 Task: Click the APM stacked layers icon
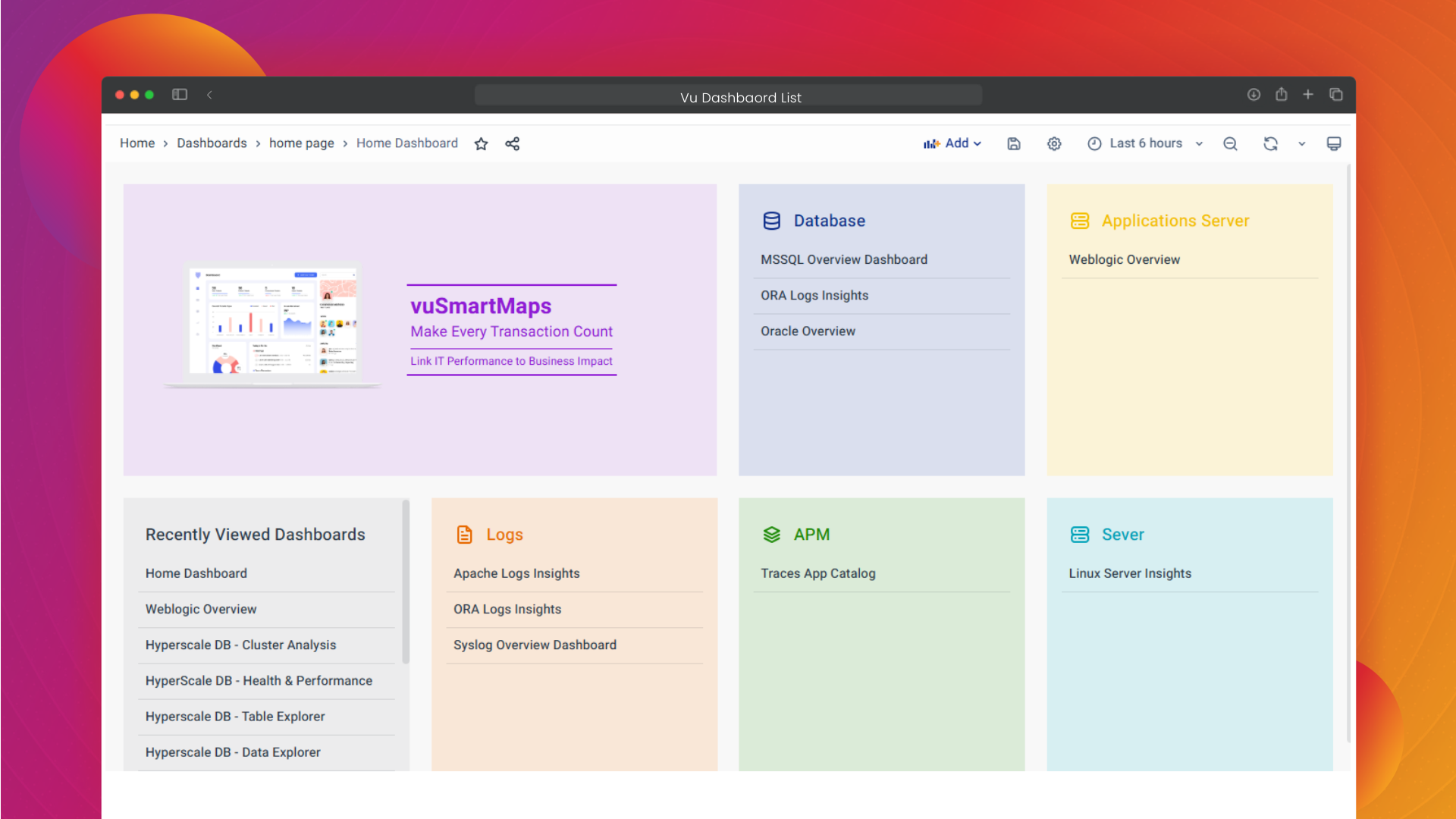pyautogui.click(x=771, y=534)
